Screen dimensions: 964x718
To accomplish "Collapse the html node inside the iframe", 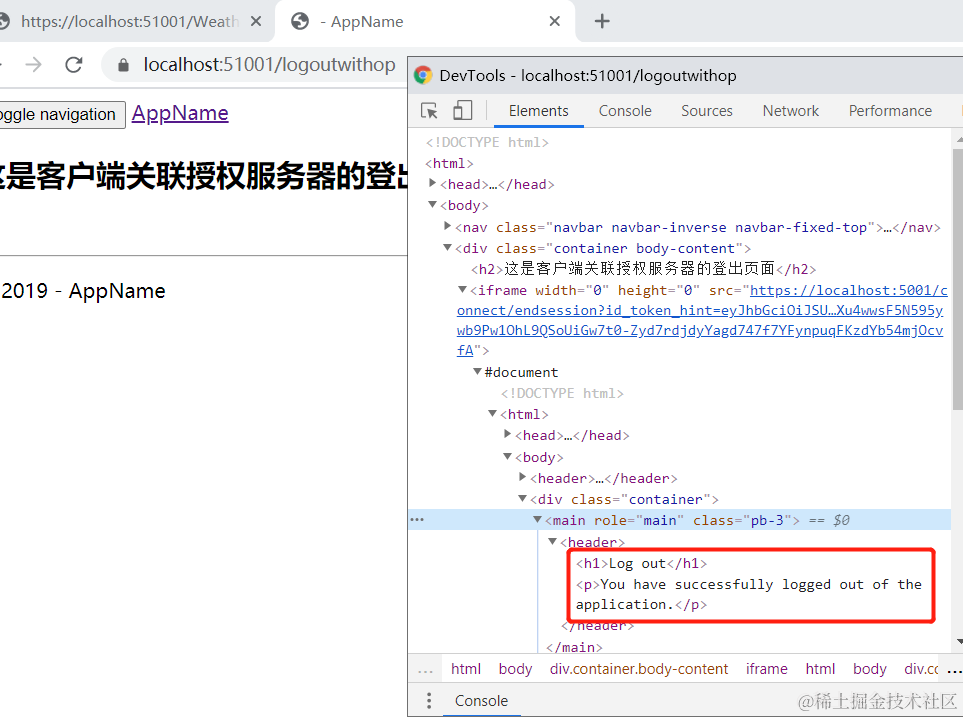I will pos(492,413).
